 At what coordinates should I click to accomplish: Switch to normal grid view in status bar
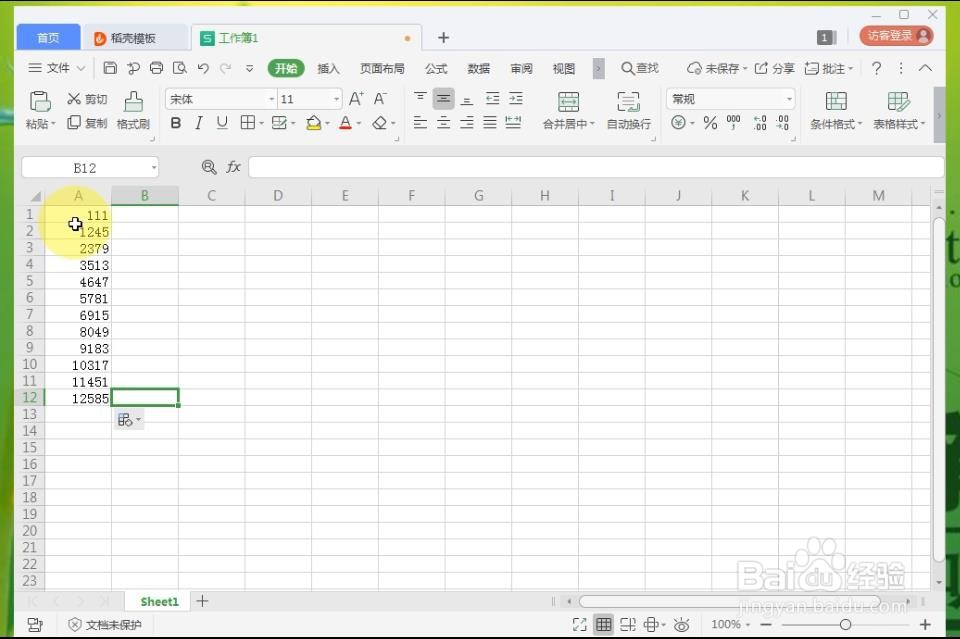point(604,624)
